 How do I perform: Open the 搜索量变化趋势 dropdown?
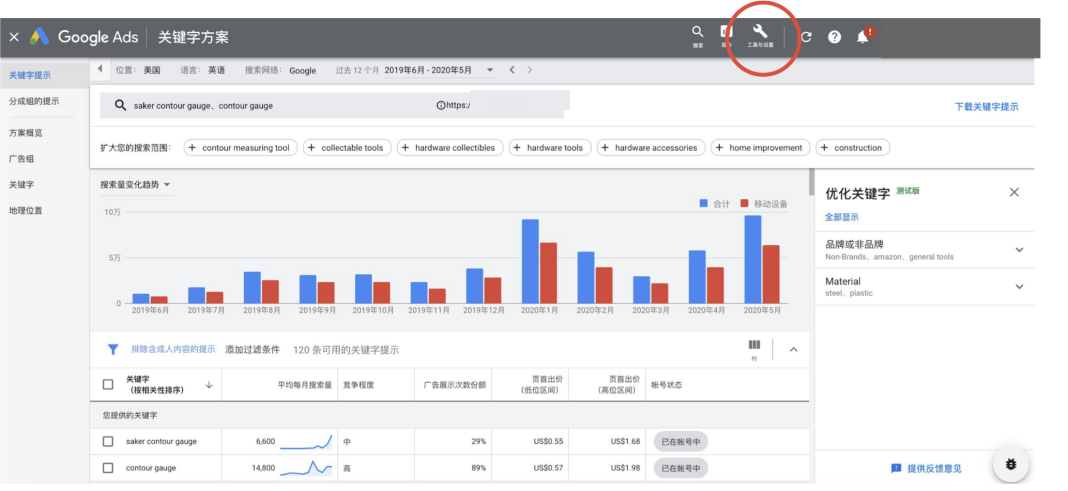pyautogui.click(x=135, y=185)
